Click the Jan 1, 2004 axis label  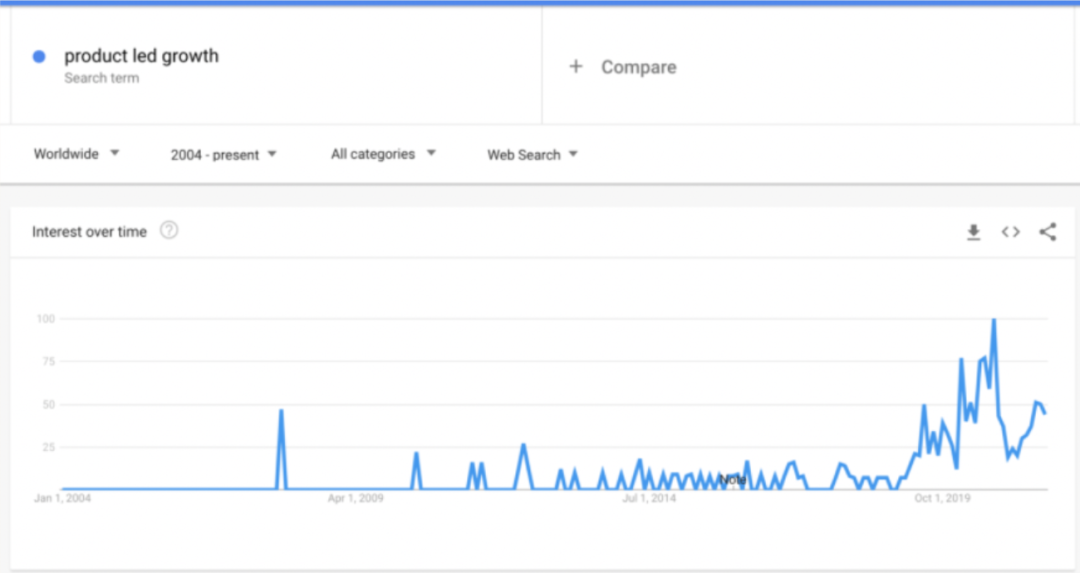62,498
